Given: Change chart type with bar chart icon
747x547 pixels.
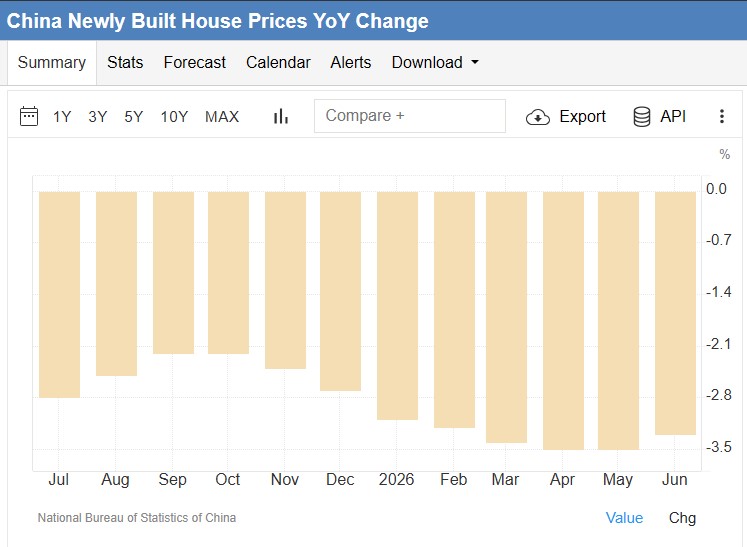Looking at the screenshot, I should pyautogui.click(x=281, y=116).
